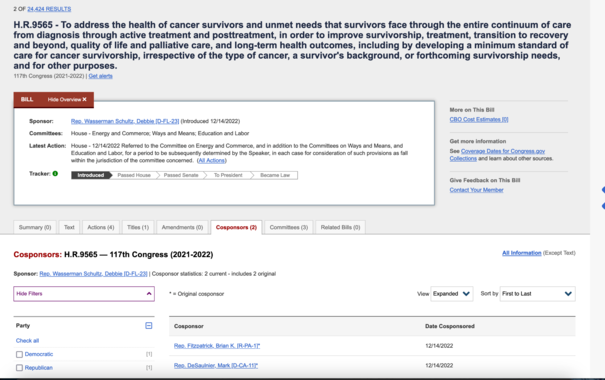Collapse the Hide Filters panel
The height and width of the screenshot is (380, 605).
(x=84, y=294)
